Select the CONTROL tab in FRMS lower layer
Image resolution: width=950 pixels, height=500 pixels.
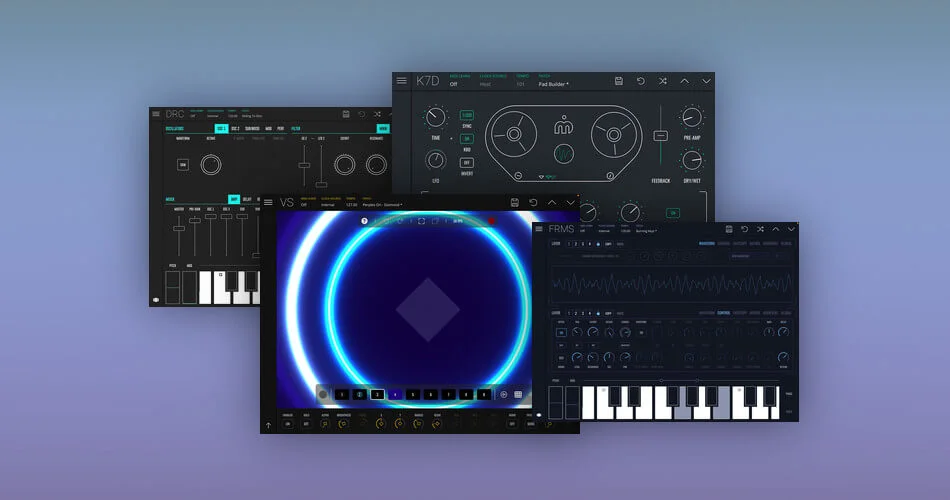point(723,313)
